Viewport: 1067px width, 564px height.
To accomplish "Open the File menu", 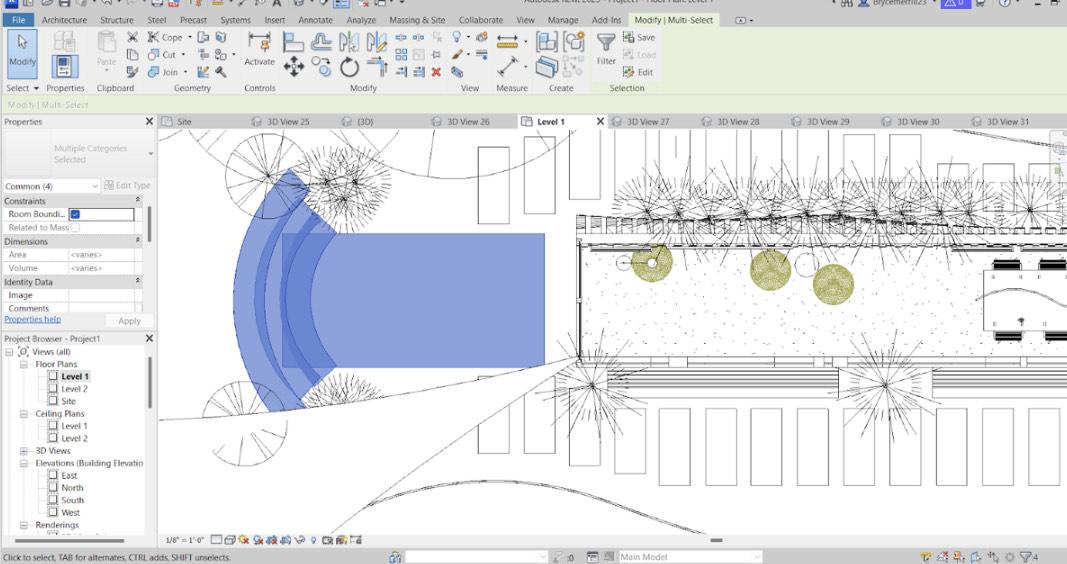I will click(18, 20).
